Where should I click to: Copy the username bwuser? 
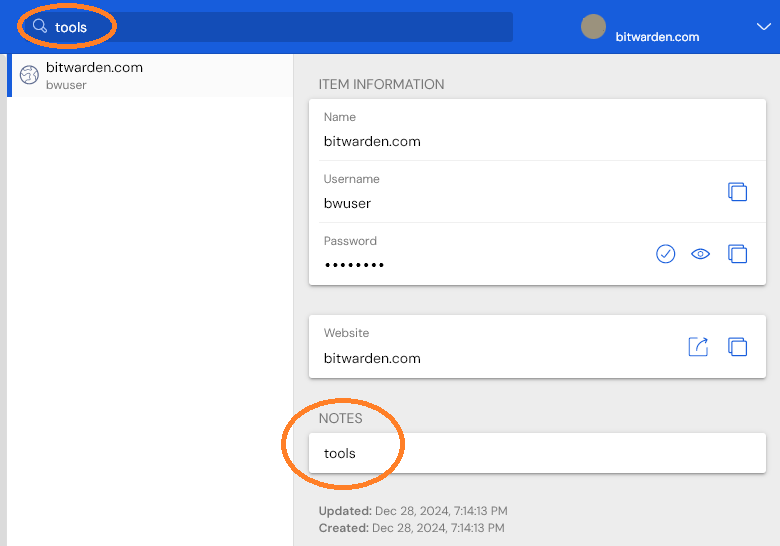pyautogui.click(x=737, y=191)
